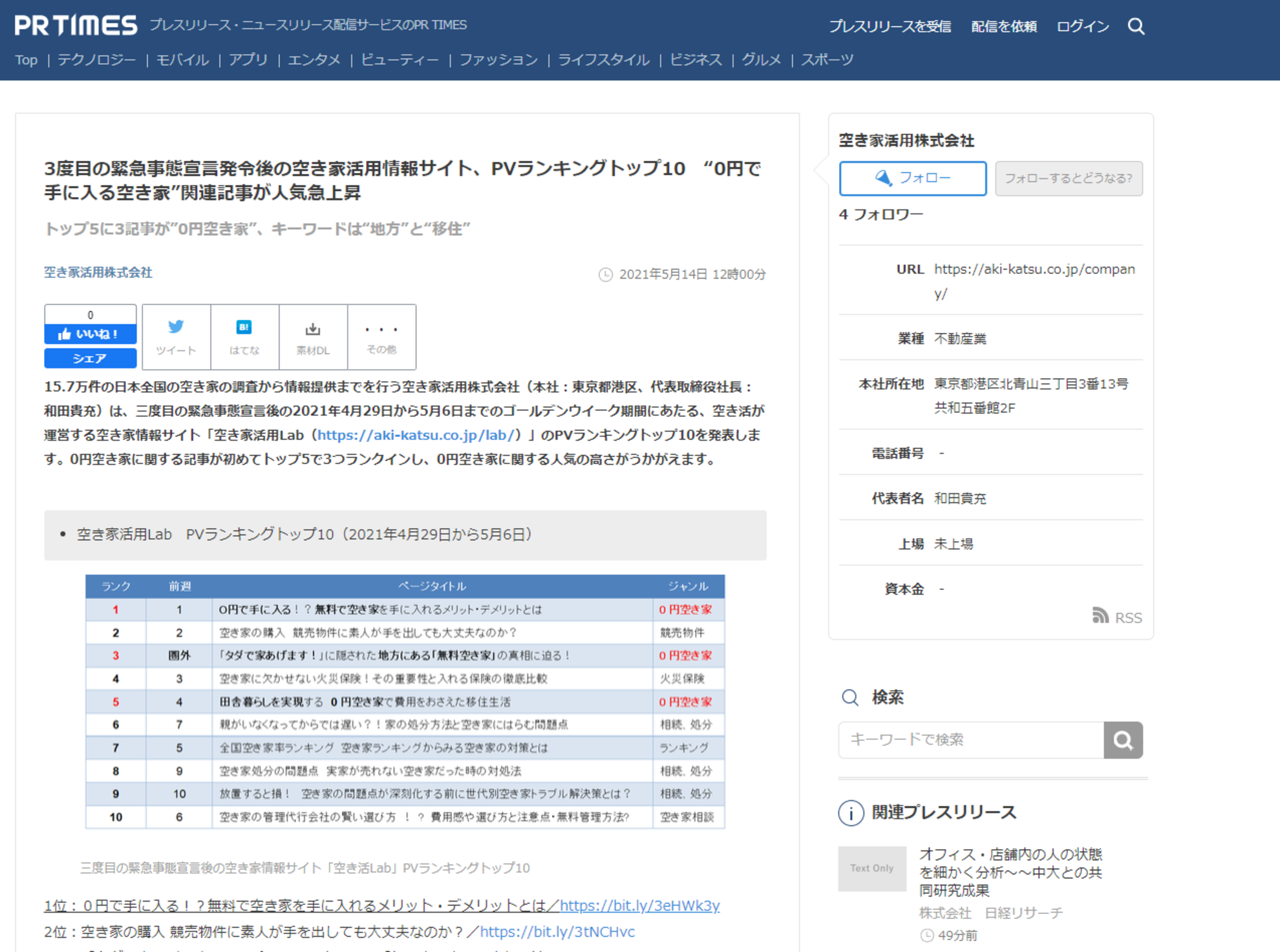Click ログイン in header

pyautogui.click(x=1083, y=26)
